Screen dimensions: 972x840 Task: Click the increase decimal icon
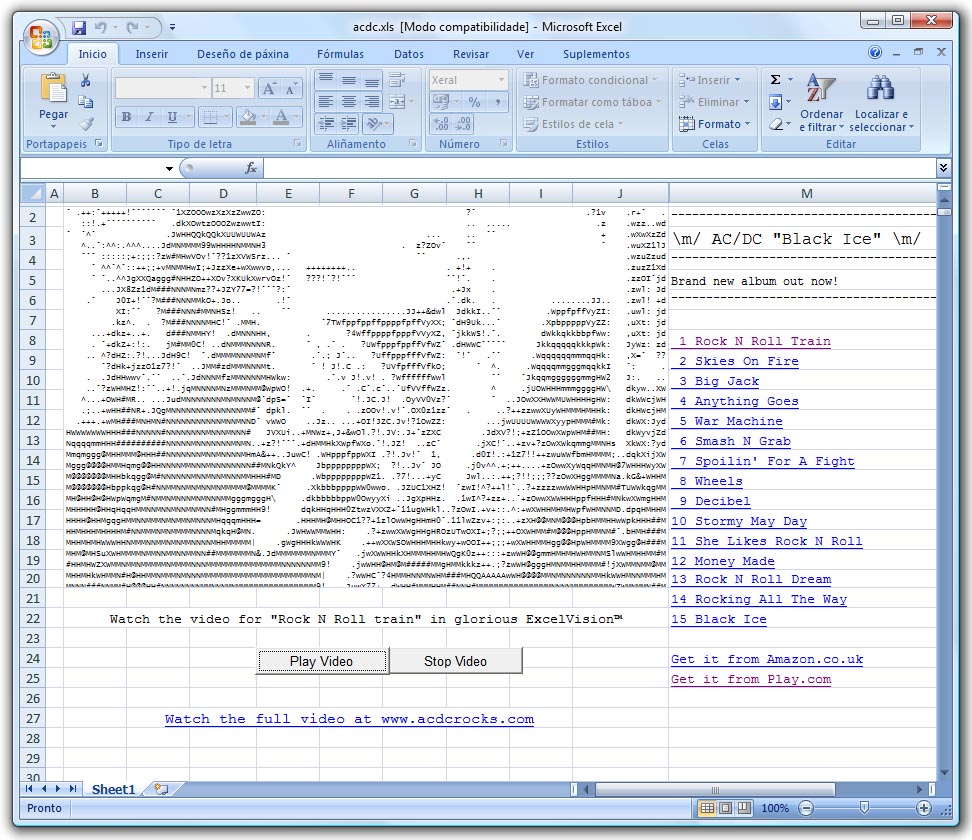(x=440, y=123)
